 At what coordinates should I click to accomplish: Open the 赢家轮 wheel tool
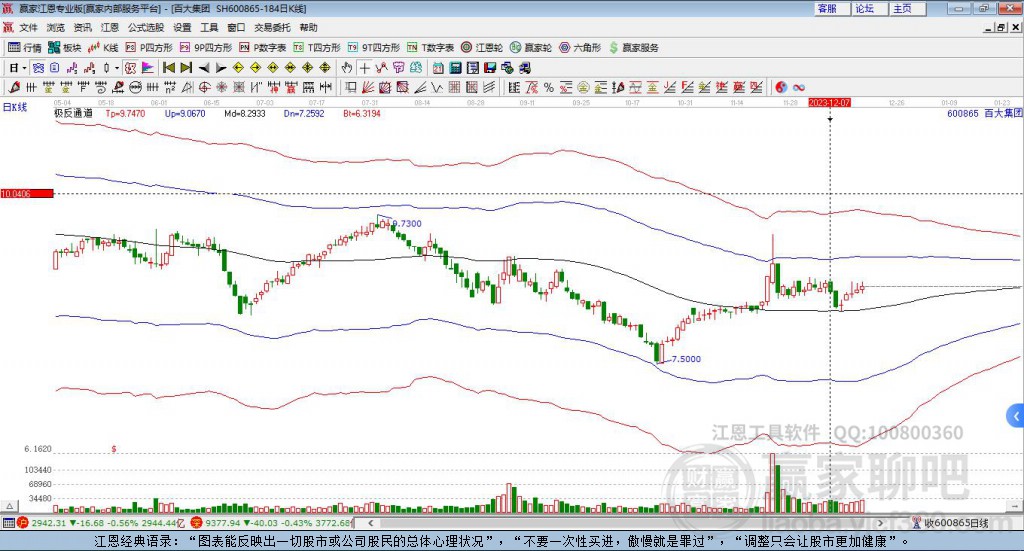pos(531,48)
